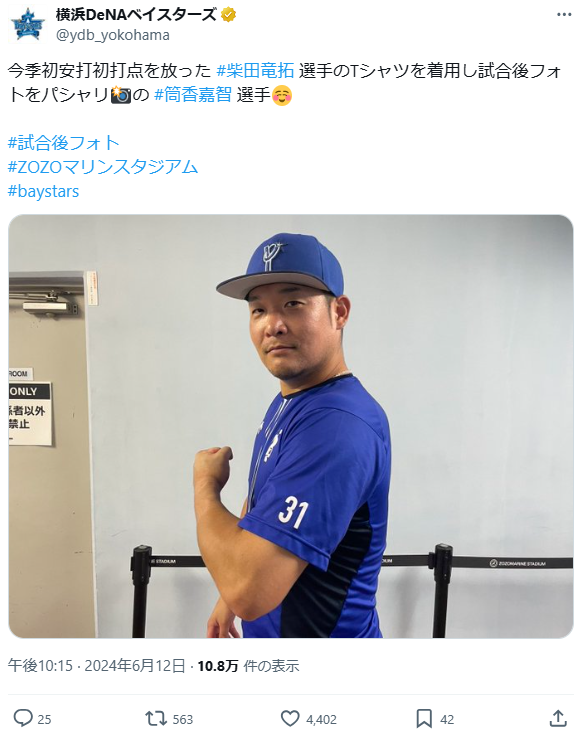This screenshot has width=583, height=741.
Task: Click the 4,402 likes count
Action: pyautogui.click(x=321, y=719)
